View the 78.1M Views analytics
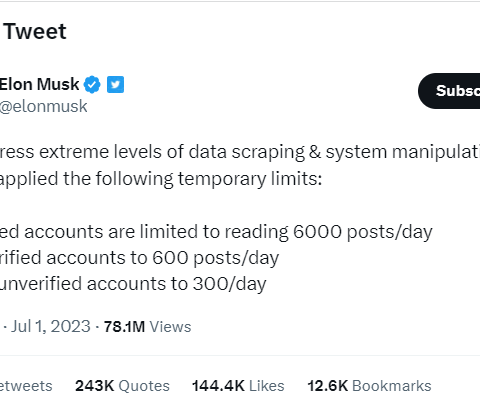This screenshot has width=480, height=408. coord(147,327)
